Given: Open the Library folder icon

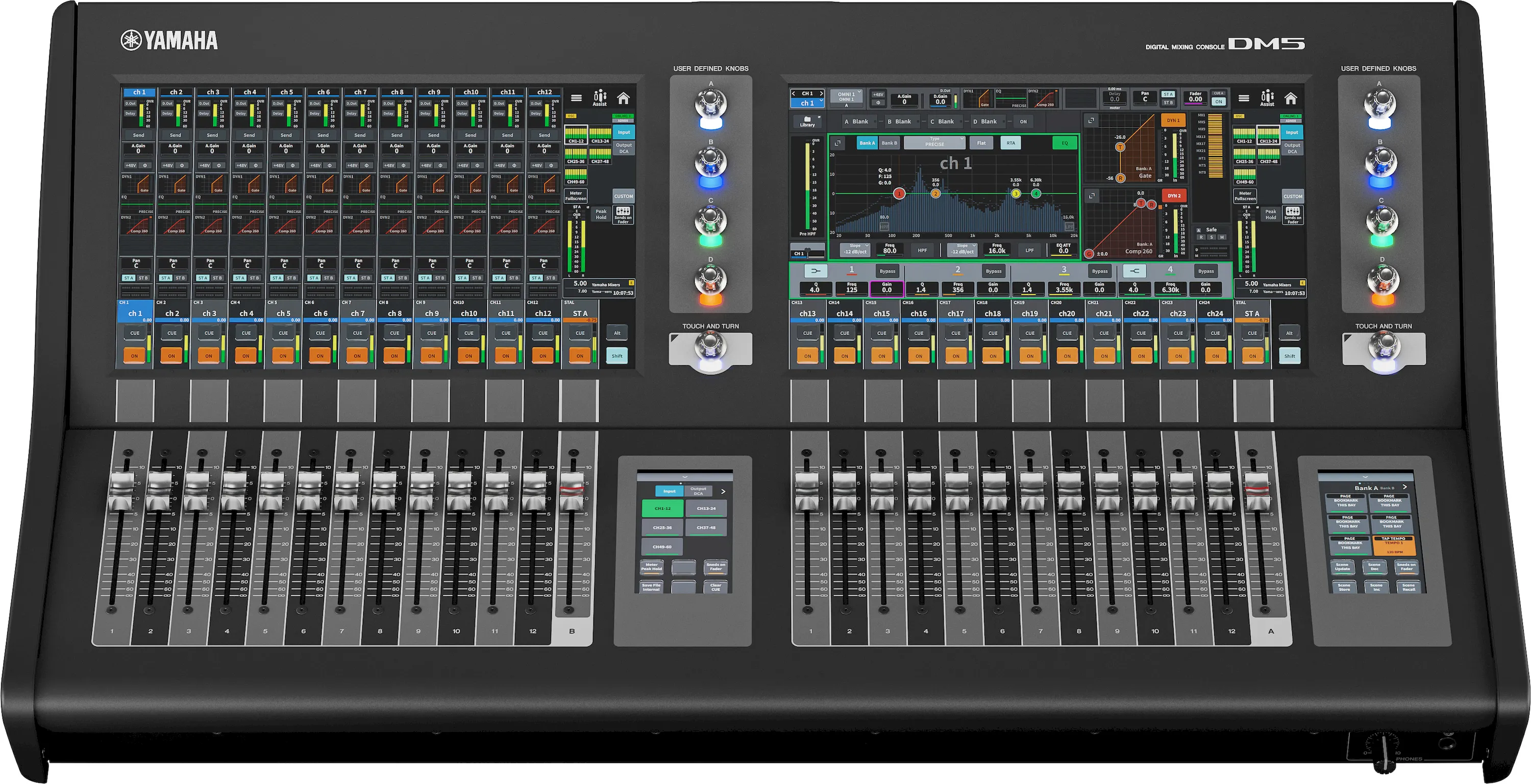Looking at the screenshot, I should point(807,121).
